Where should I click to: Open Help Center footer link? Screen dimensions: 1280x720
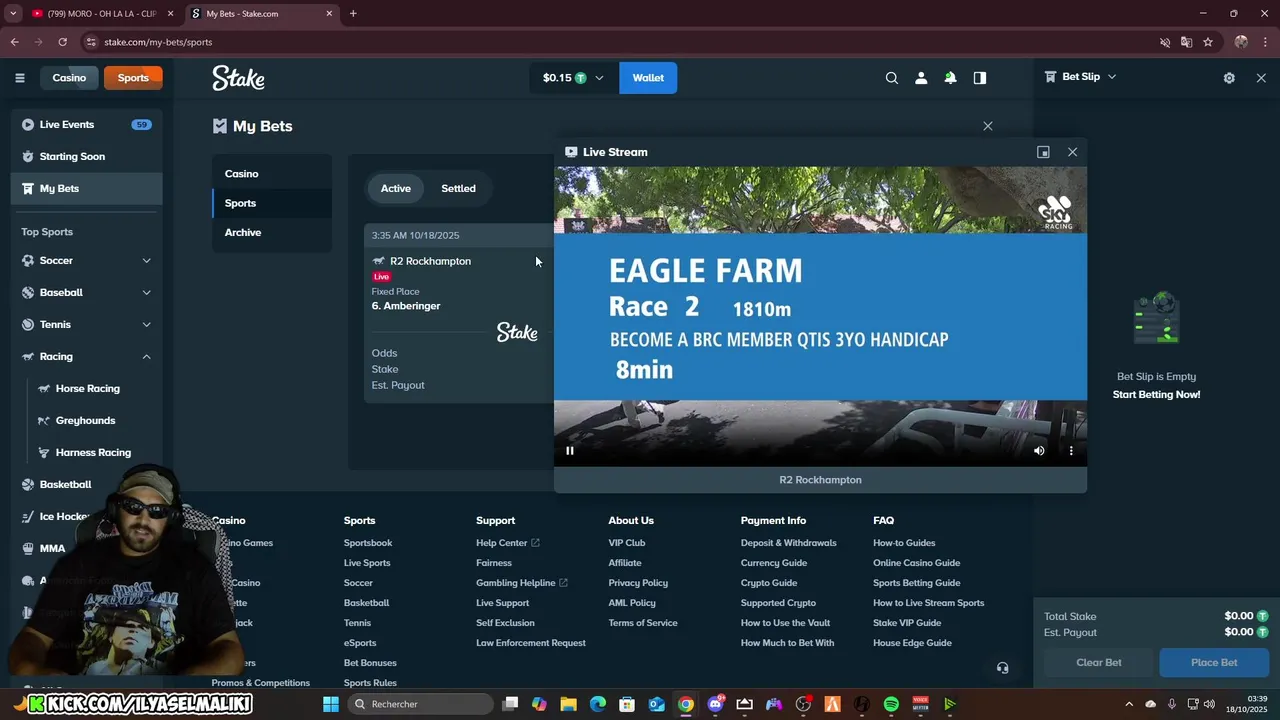click(507, 543)
